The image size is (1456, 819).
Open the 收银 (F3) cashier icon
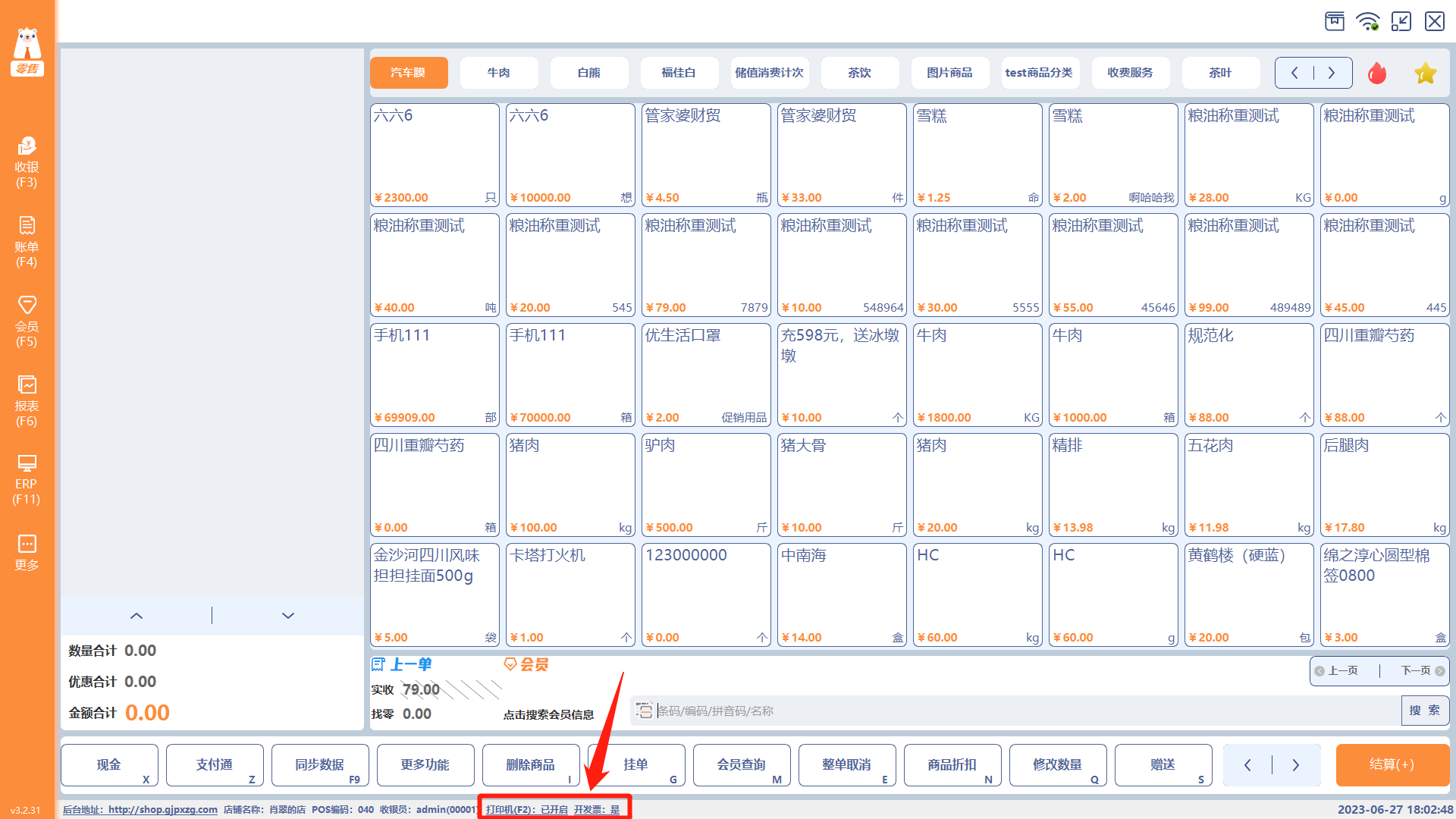[x=27, y=162]
